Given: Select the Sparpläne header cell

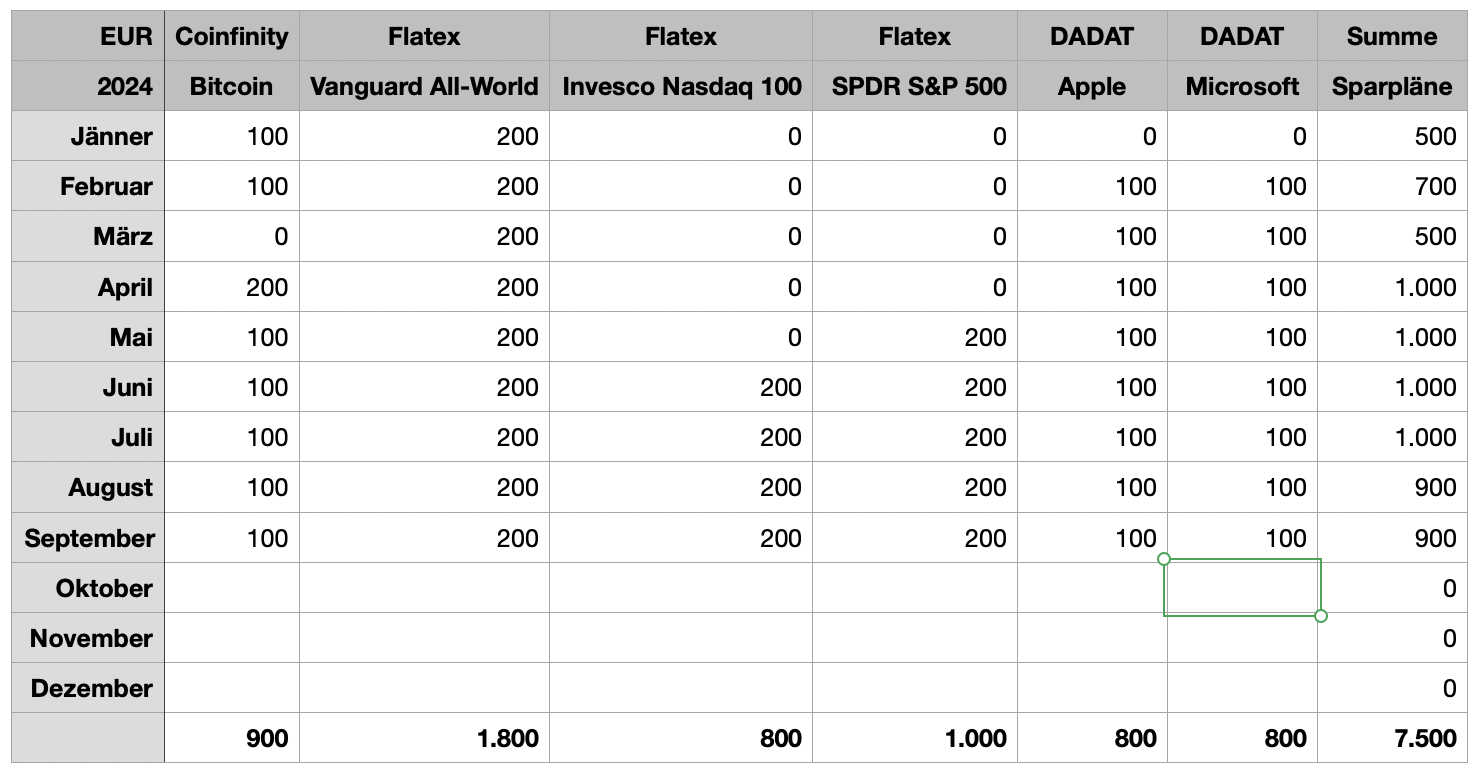Looking at the screenshot, I should coord(1392,87).
